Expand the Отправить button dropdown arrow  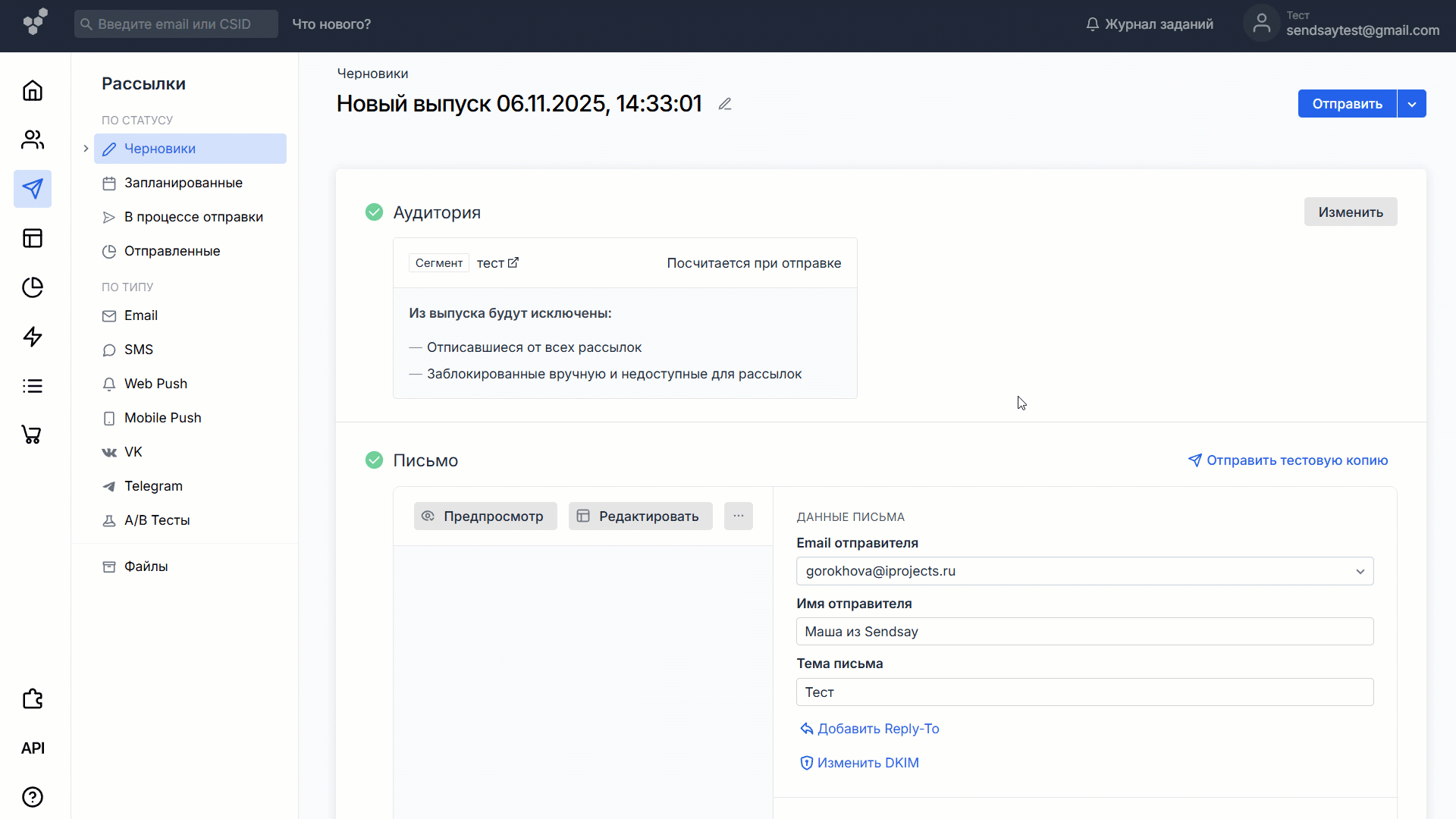click(x=1412, y=103)
